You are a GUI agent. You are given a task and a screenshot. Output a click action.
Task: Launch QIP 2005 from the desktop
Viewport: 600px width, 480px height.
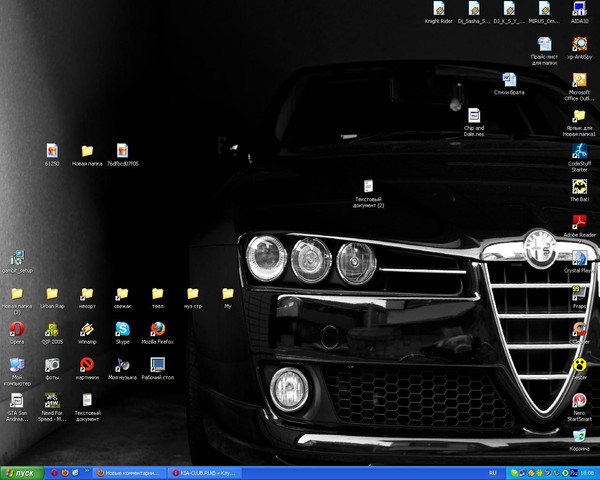point(52,329)
